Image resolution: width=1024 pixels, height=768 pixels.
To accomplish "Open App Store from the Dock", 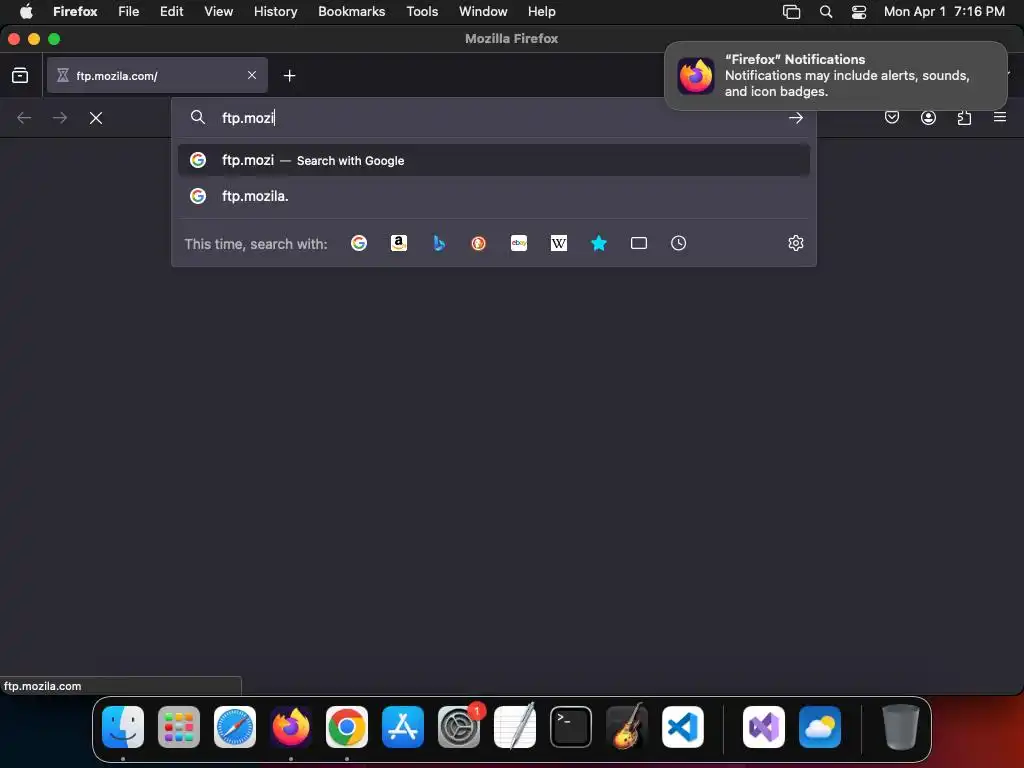I will [403, 727].
